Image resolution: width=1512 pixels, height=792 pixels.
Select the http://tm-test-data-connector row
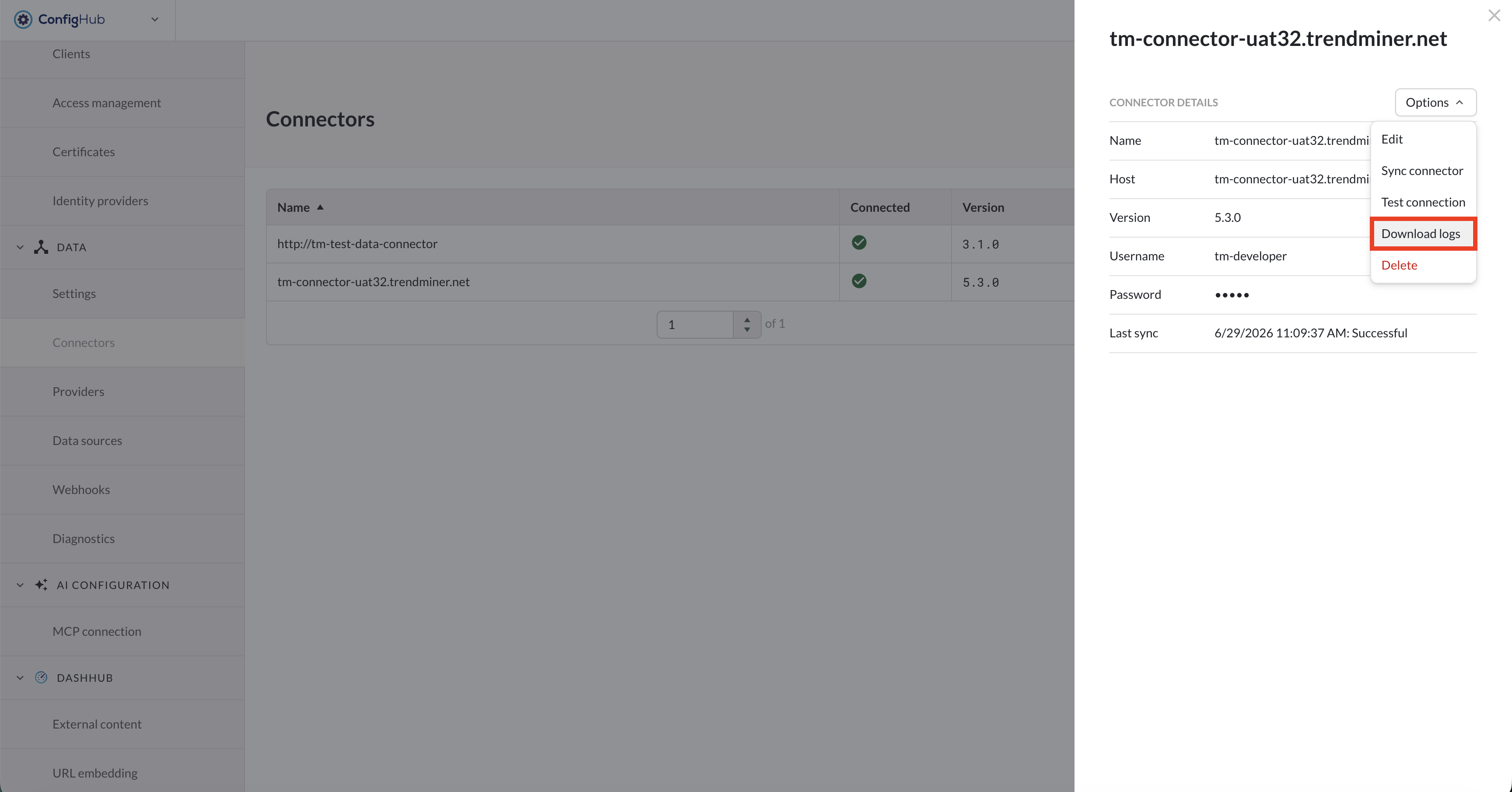pyautogui.click(x=670, y=244)
